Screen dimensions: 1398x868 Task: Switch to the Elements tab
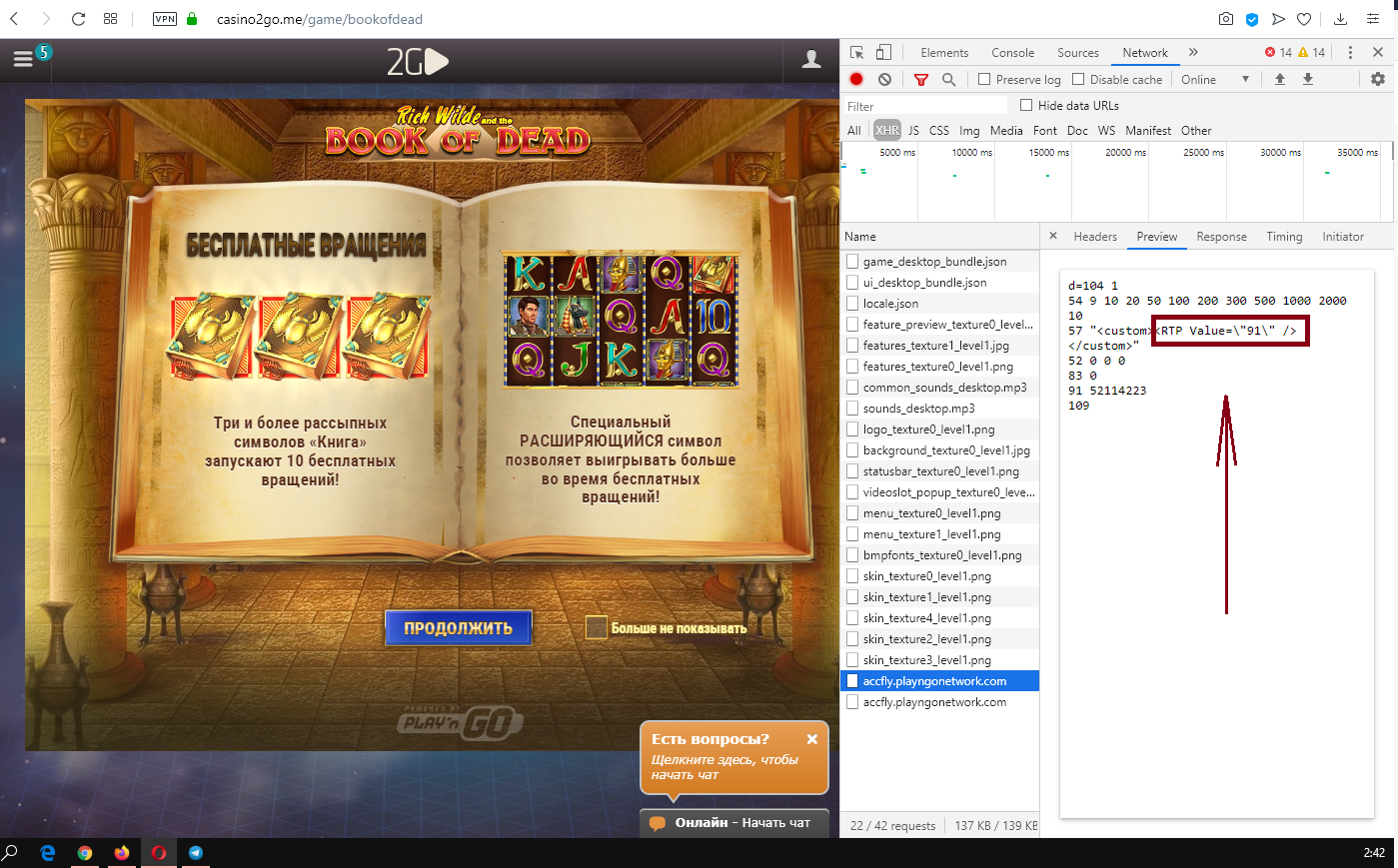pos(944,53)
